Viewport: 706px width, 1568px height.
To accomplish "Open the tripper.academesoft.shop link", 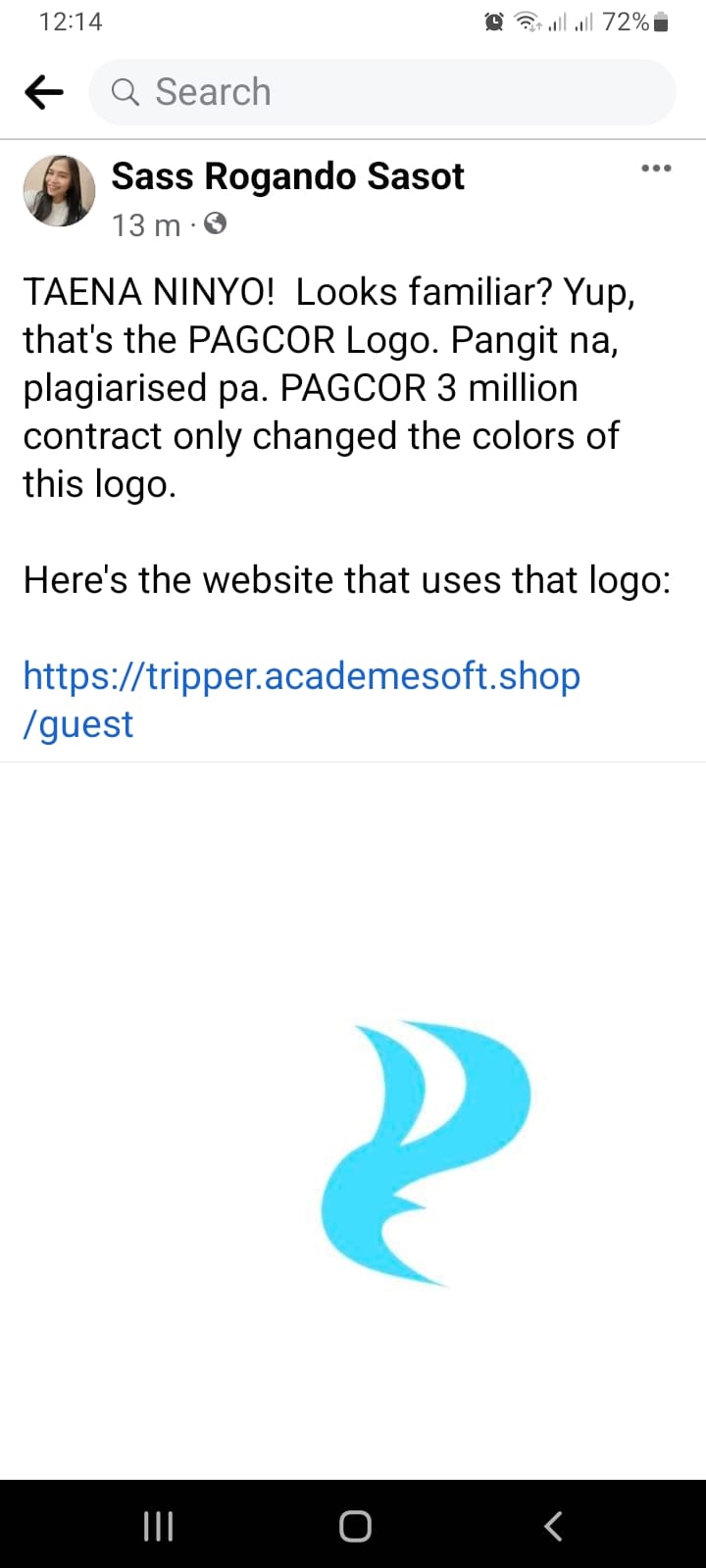I will point(301,700).
